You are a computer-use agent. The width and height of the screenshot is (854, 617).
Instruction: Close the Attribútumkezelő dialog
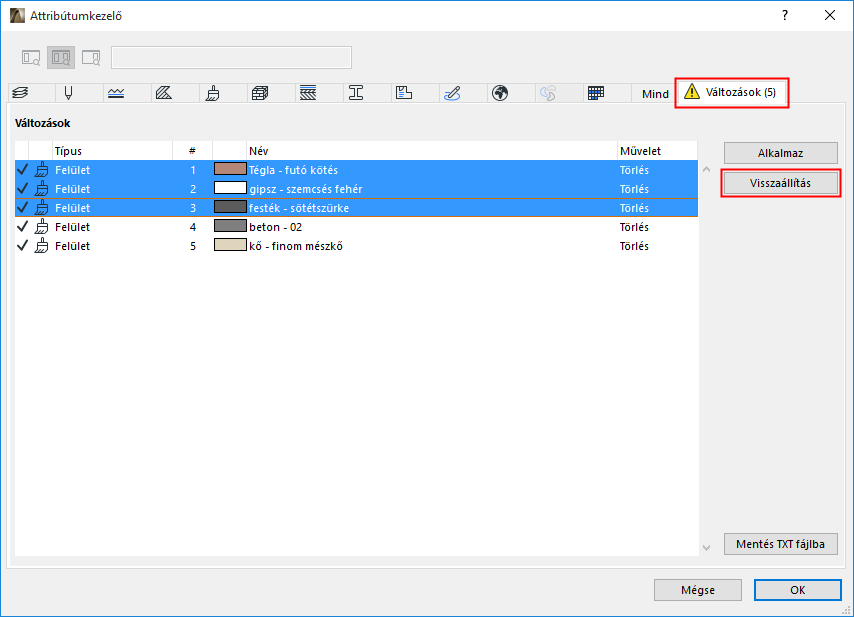click(829, 15)
